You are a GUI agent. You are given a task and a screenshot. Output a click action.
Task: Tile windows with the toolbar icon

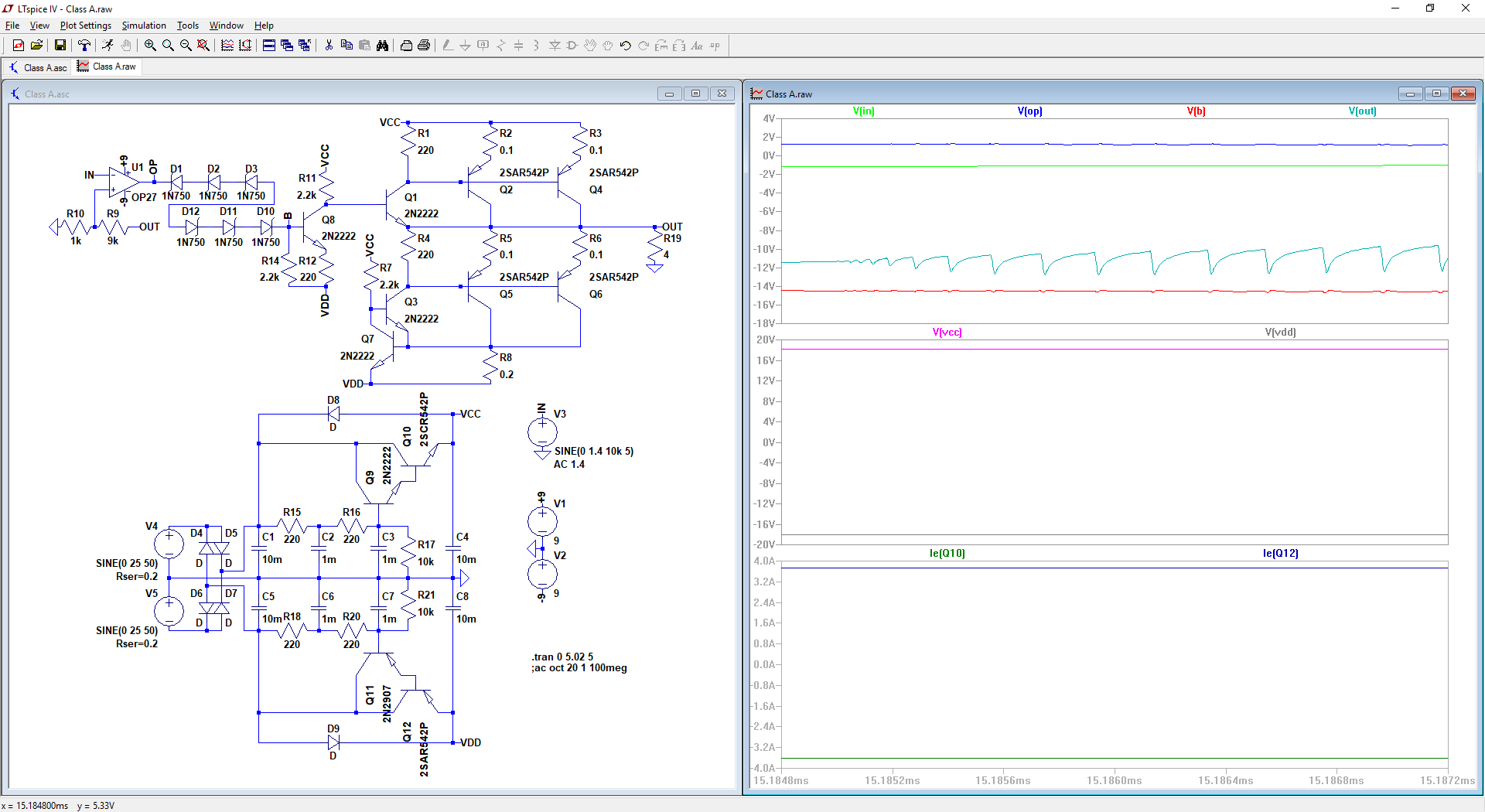click(x=269, y=46)
